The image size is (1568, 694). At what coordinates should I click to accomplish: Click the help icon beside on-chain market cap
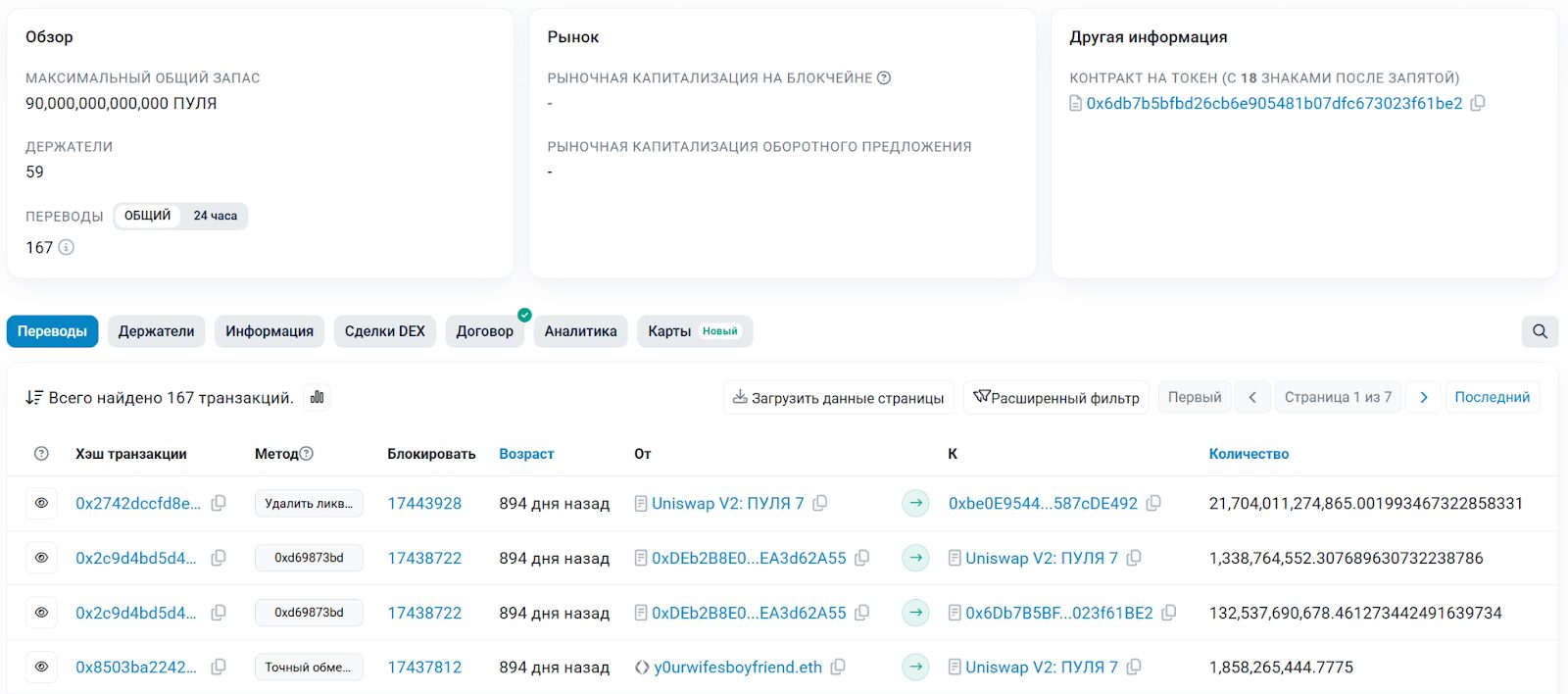click(884, 77)
